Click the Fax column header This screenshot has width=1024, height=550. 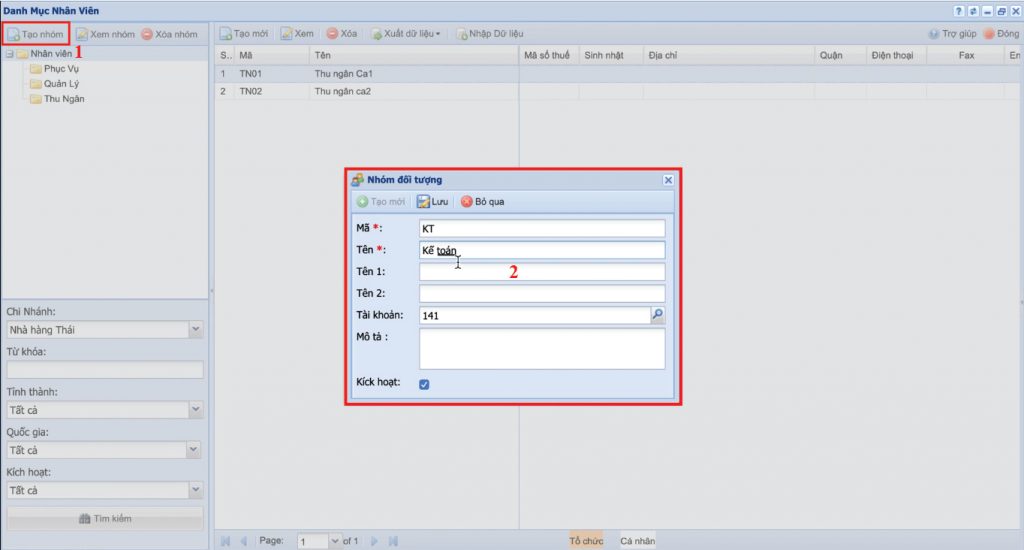coord(966,55)
